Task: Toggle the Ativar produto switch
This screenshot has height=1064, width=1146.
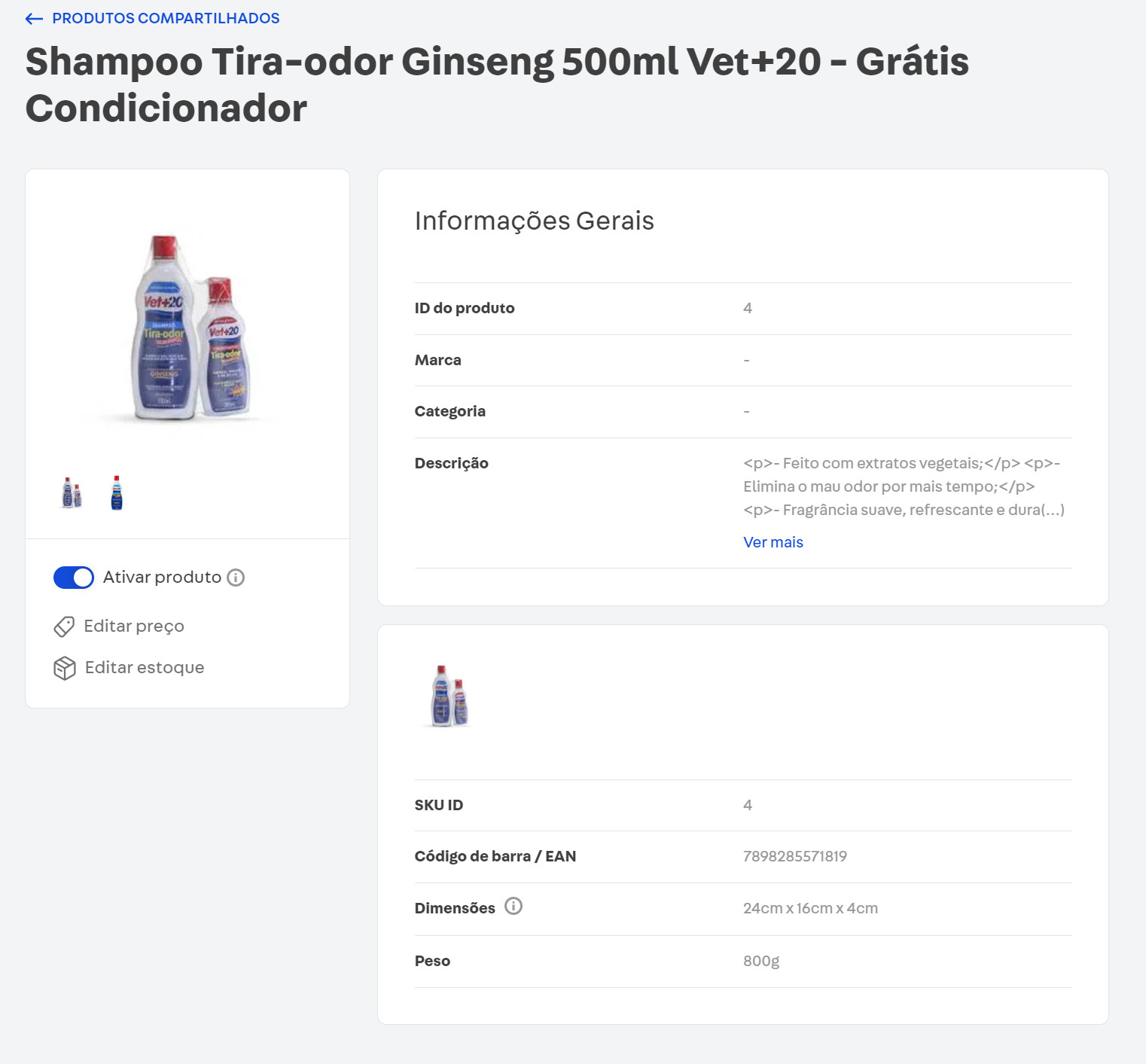Action: pyautogui.click(x=74, y=578)
